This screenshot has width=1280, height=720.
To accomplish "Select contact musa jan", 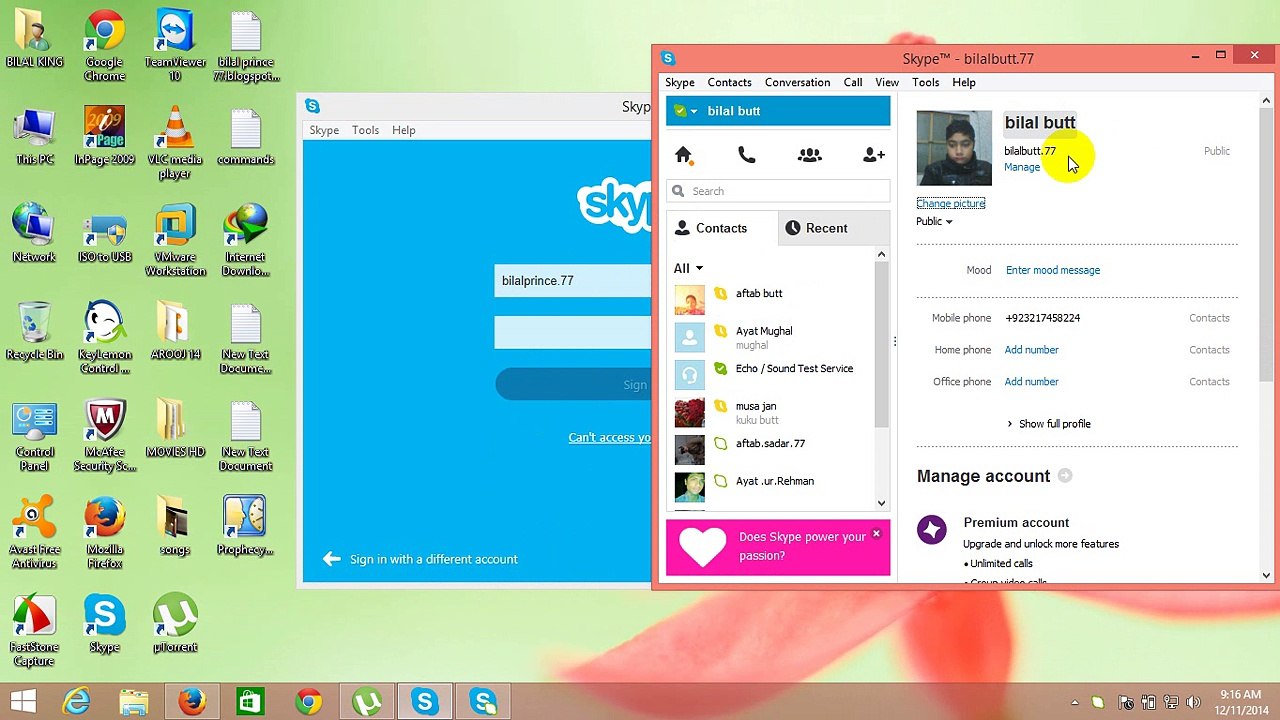I will tap(771, 412).
